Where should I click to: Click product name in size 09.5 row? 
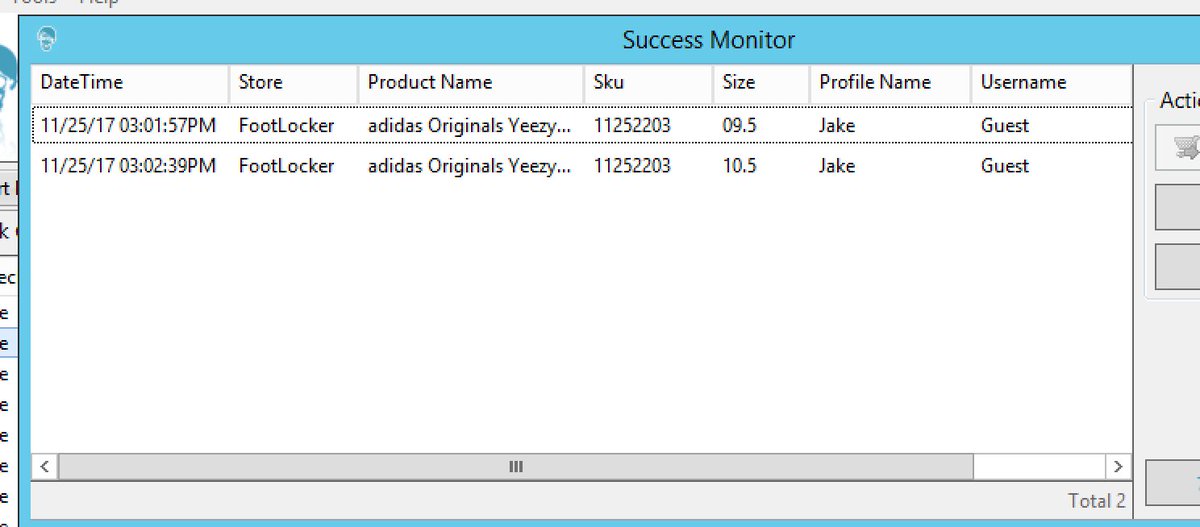(x=470, y=126)
